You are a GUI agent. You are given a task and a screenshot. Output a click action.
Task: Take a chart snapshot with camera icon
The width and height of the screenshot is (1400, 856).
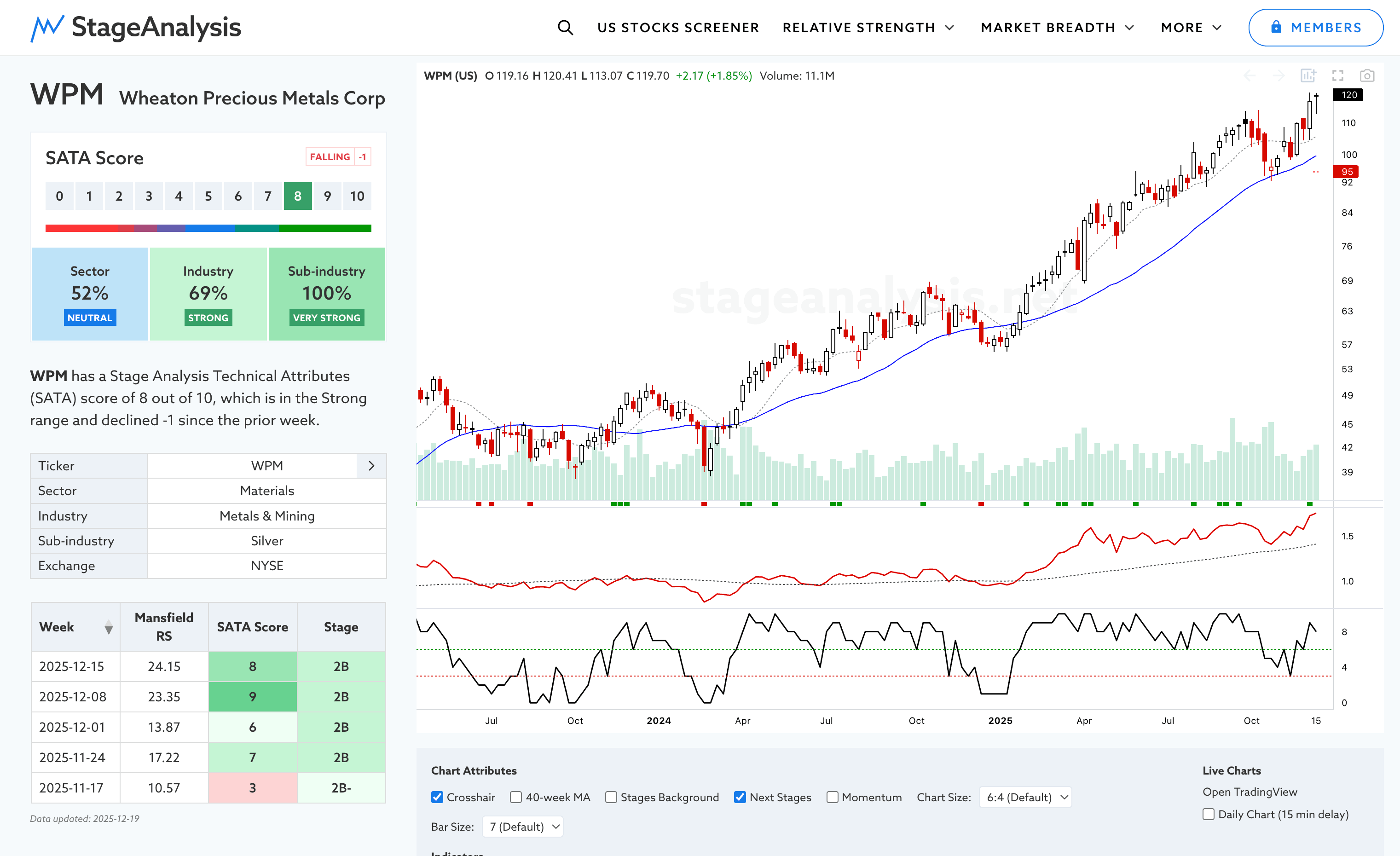click(1367, 75)
